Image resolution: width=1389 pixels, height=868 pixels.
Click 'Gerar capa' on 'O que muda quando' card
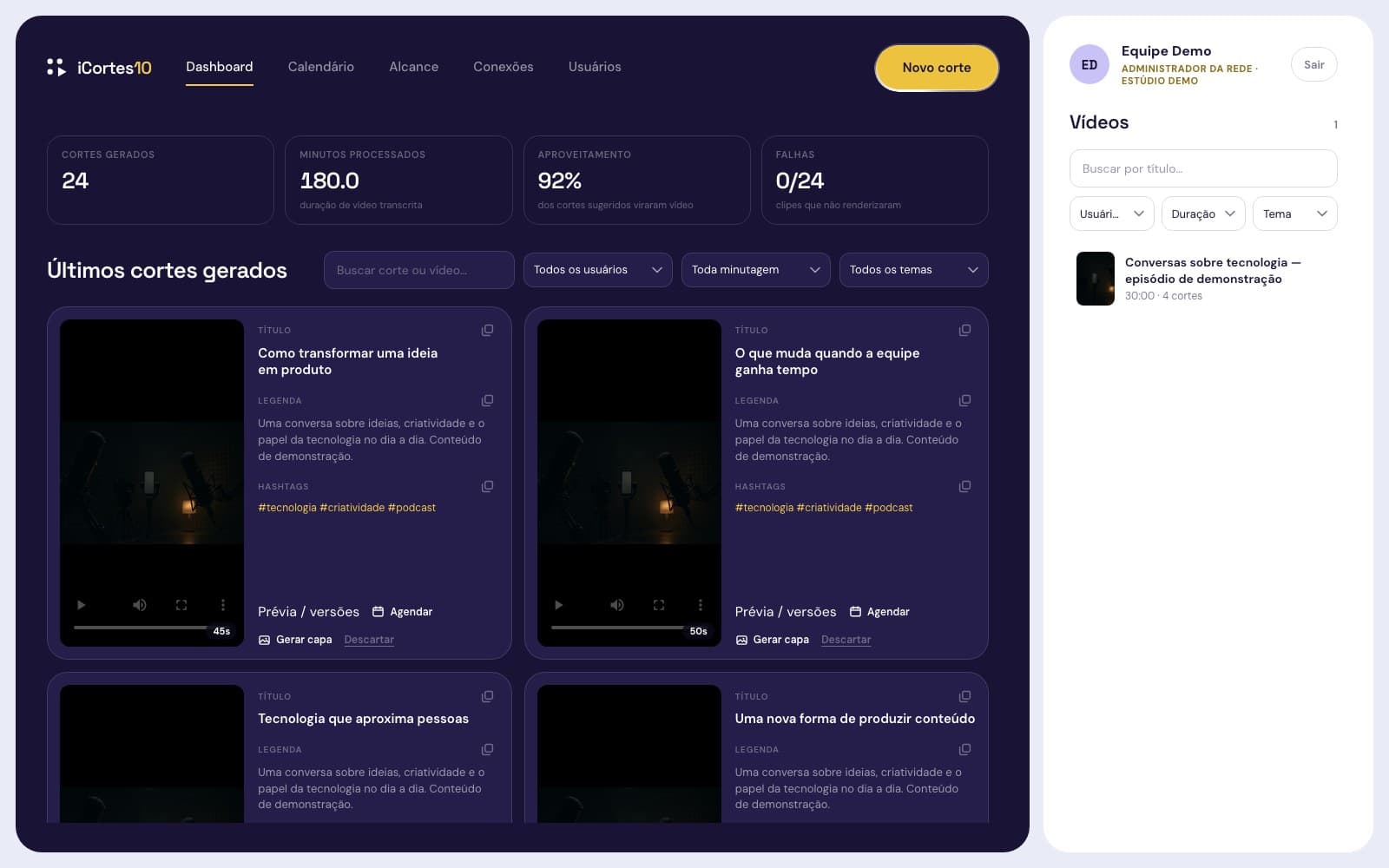pos(772,640)
